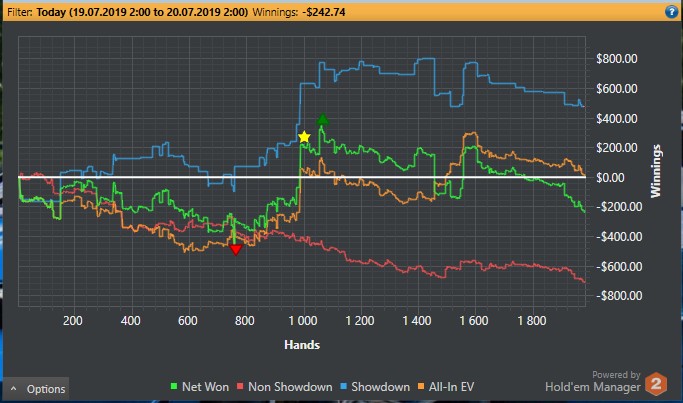Click the -$800.00 axis label
683x403 pixels.
[618, 296]
